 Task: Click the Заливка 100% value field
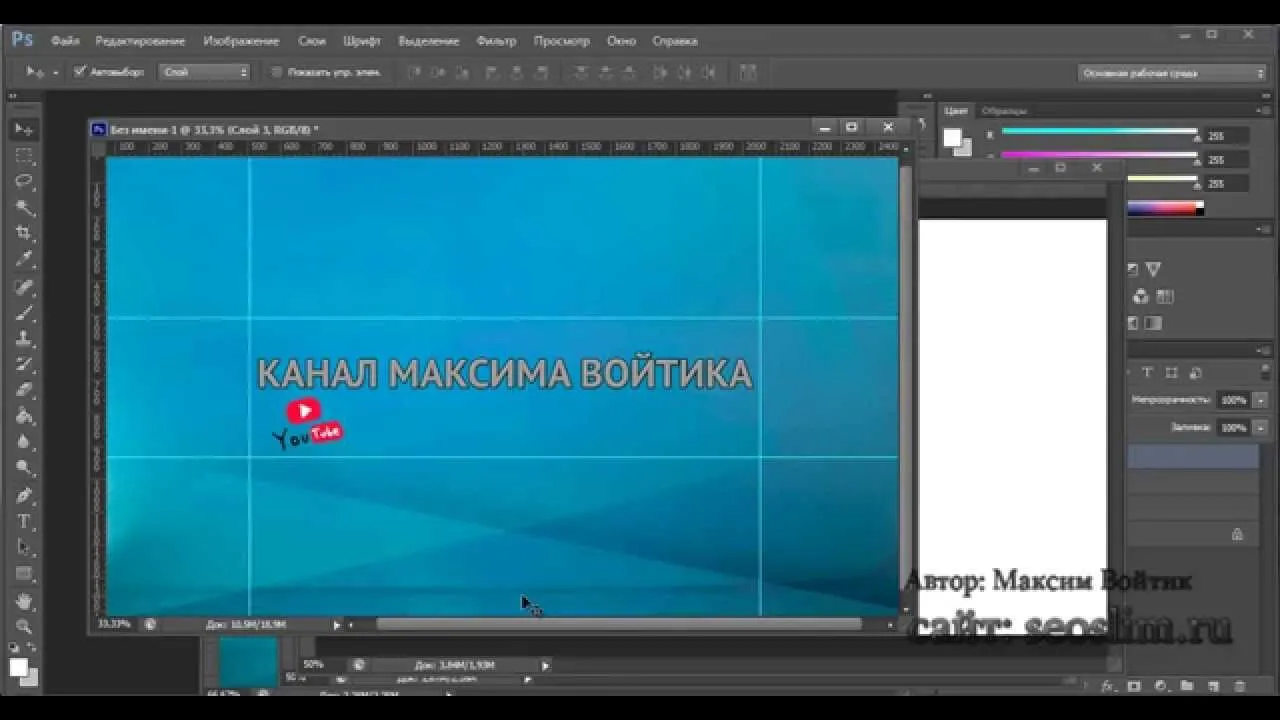tap(1234, 427)
